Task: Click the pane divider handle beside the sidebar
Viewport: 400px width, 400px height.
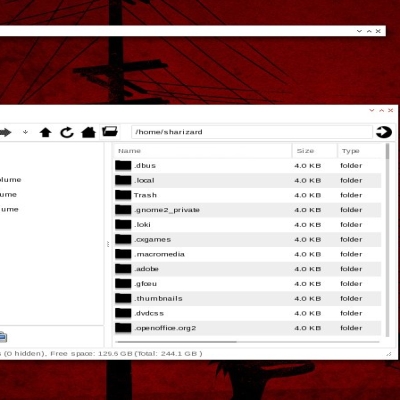Action: click(108, 244)
